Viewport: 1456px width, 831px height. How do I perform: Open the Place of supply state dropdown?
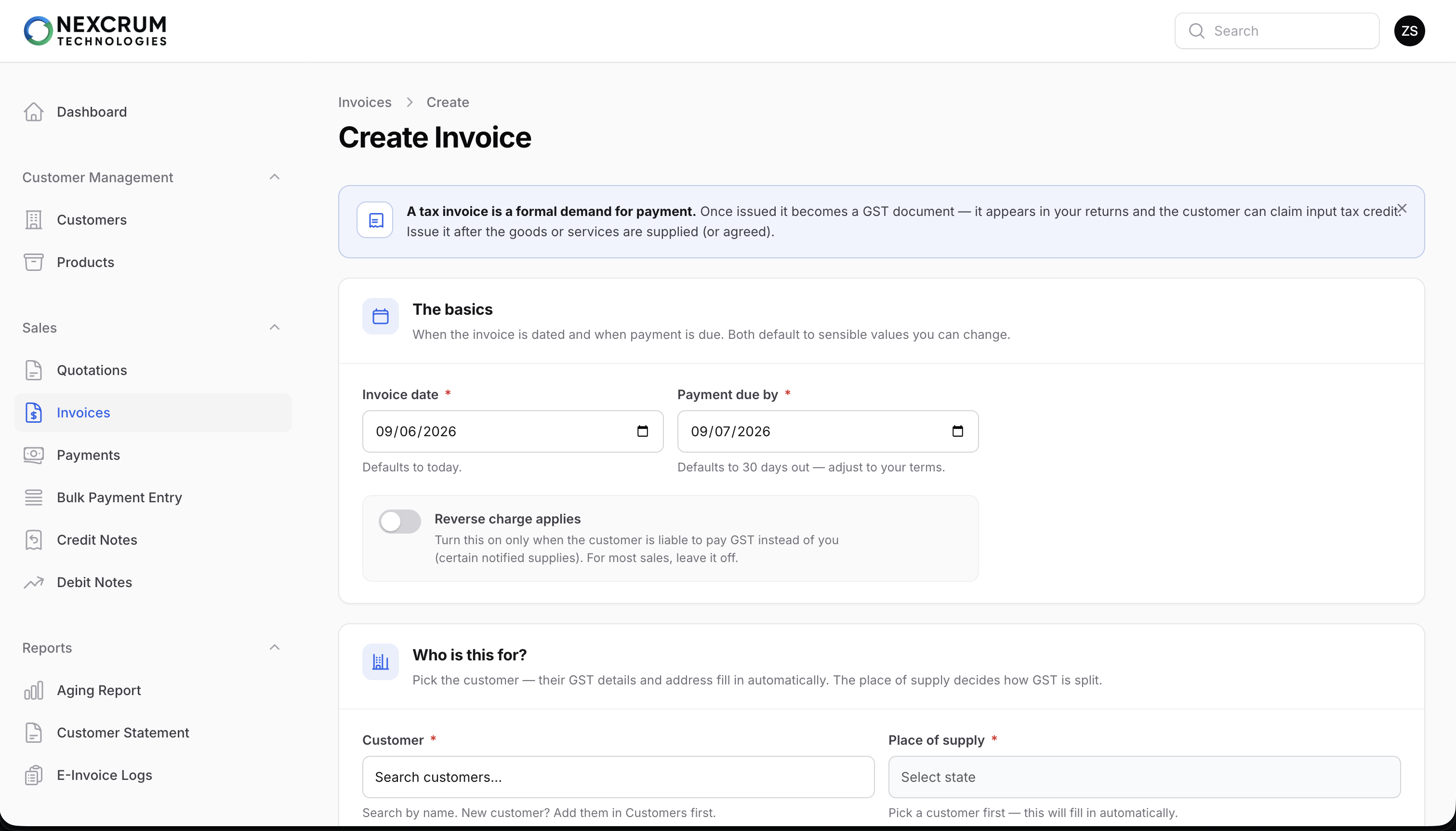coord(1144,777)
